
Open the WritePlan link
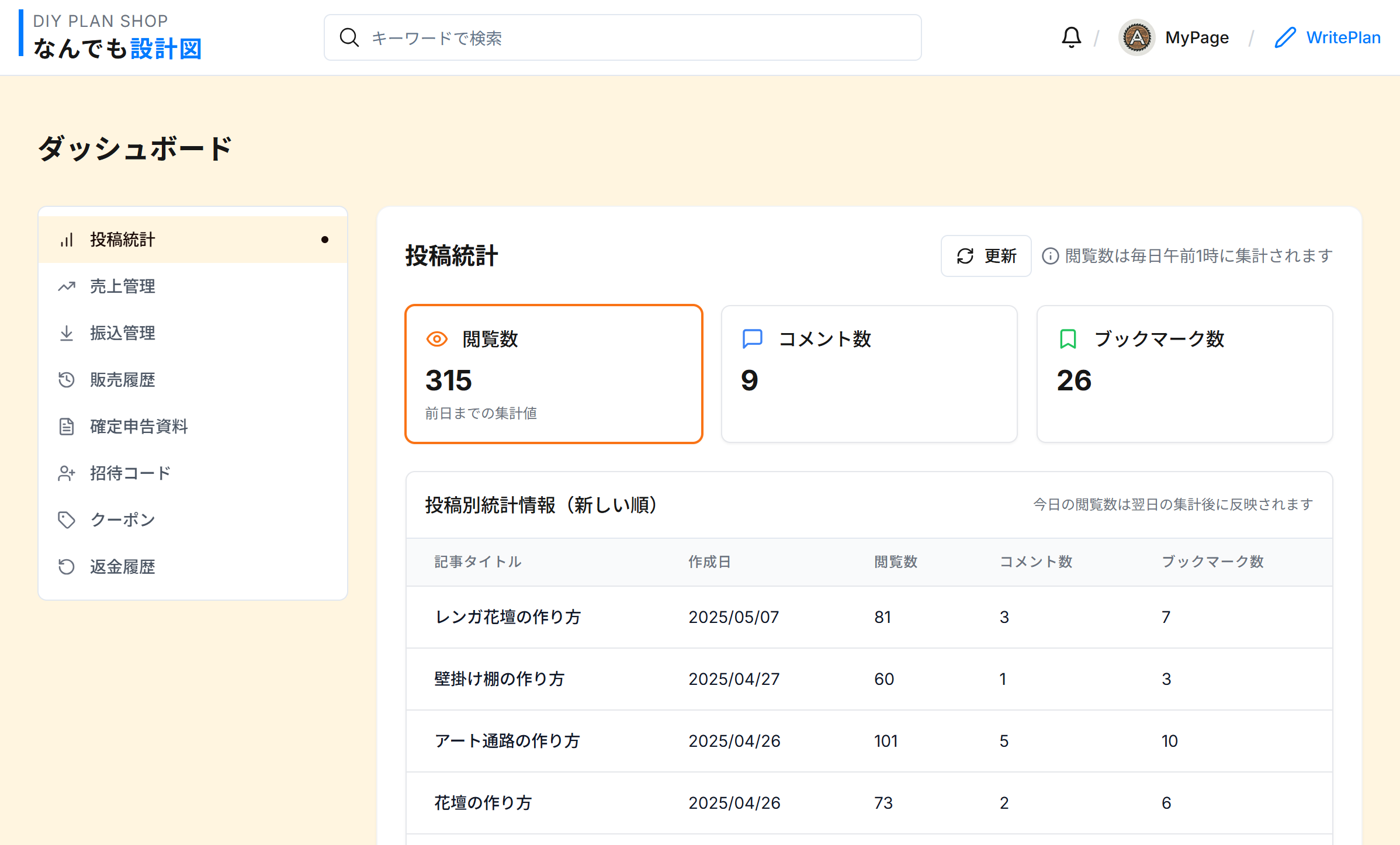[1328, 37]
